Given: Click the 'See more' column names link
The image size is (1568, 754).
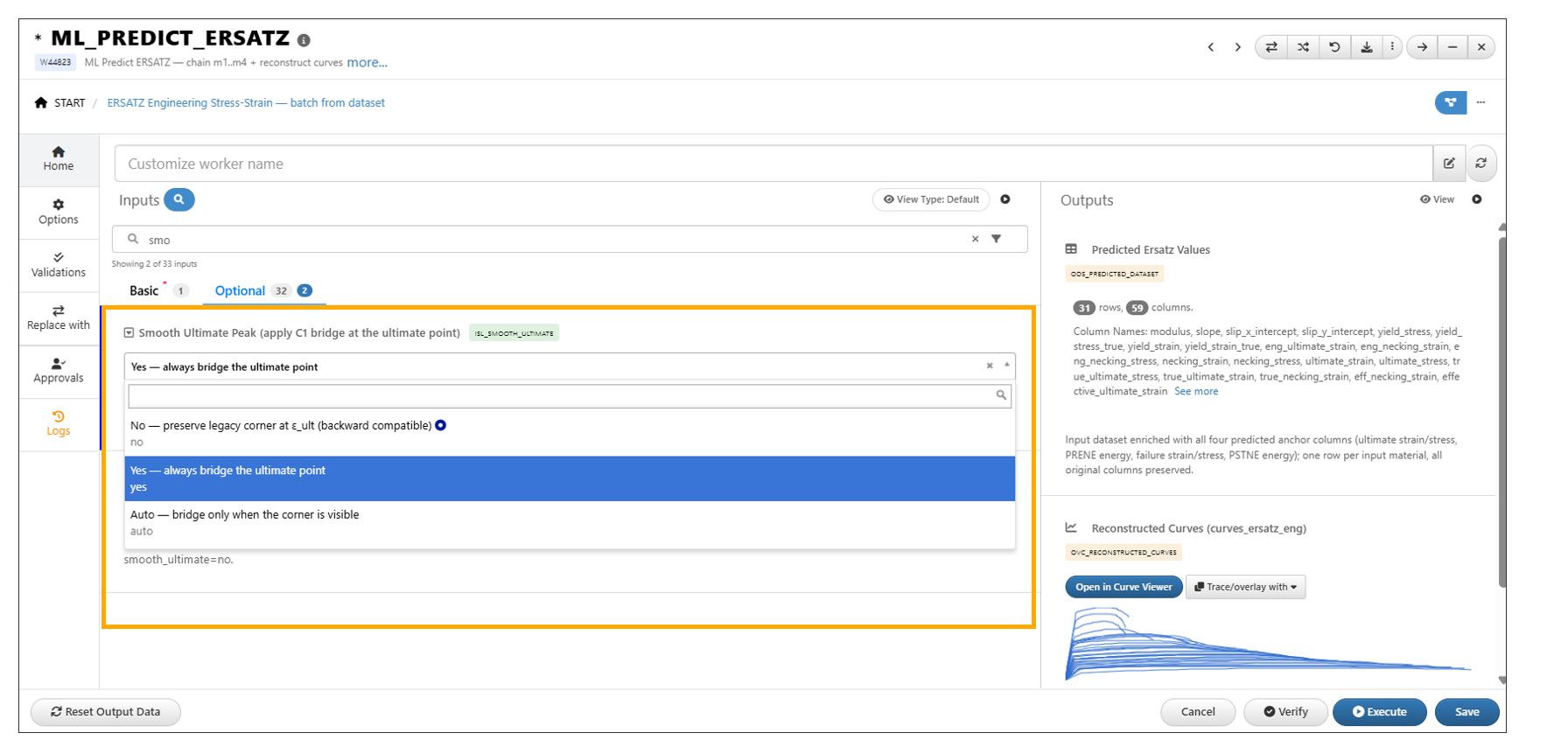Looking at the screenshot, I should [x=1196, y=392].
